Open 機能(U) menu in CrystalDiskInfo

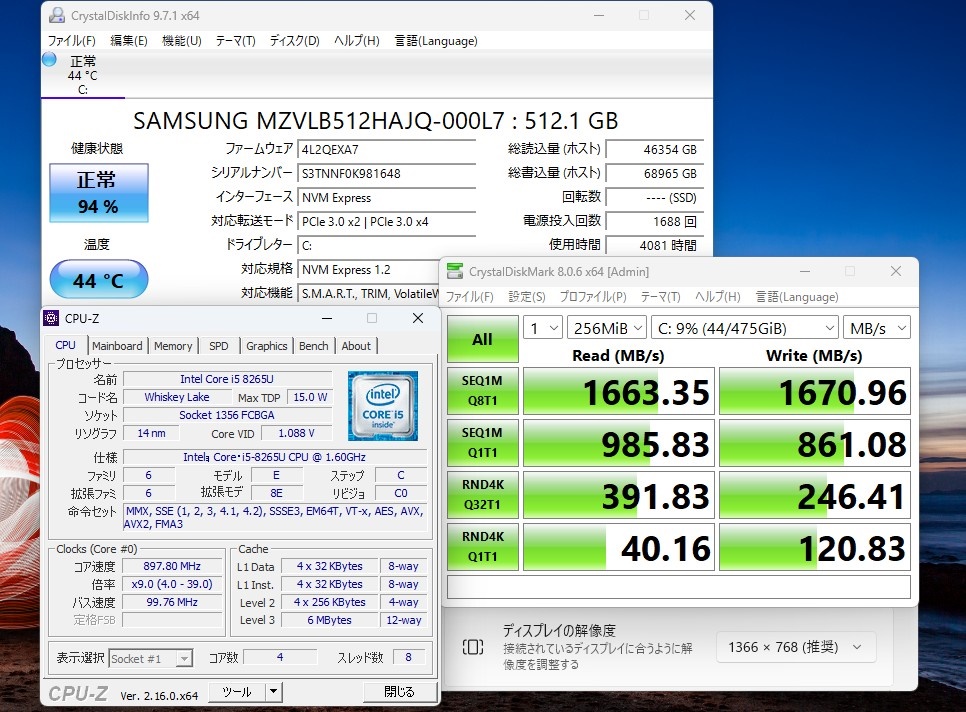click(182, 41)
